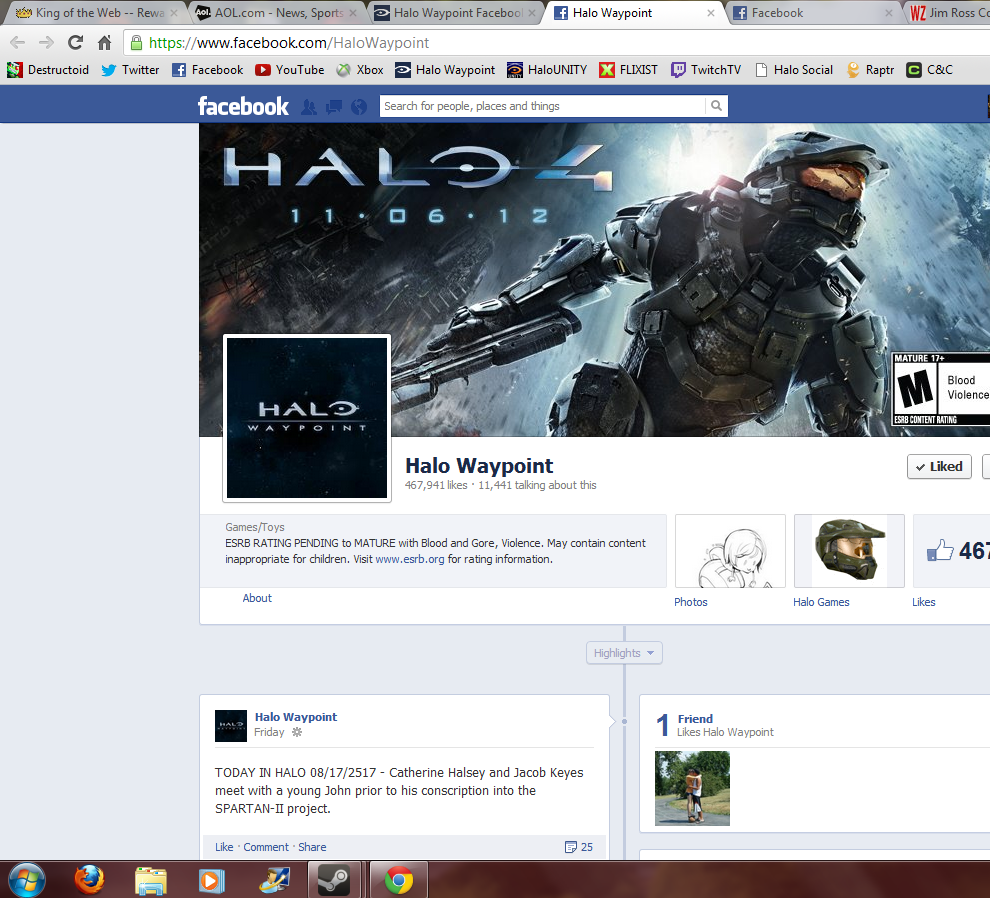The height and width of the screenshot is (898, 990).
Task: Click the browser address bar URL
Action: [289, 43]
